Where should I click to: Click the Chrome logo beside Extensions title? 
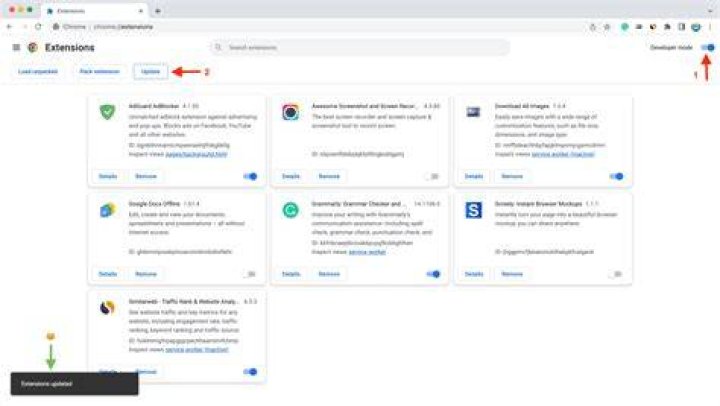point(33,47)
